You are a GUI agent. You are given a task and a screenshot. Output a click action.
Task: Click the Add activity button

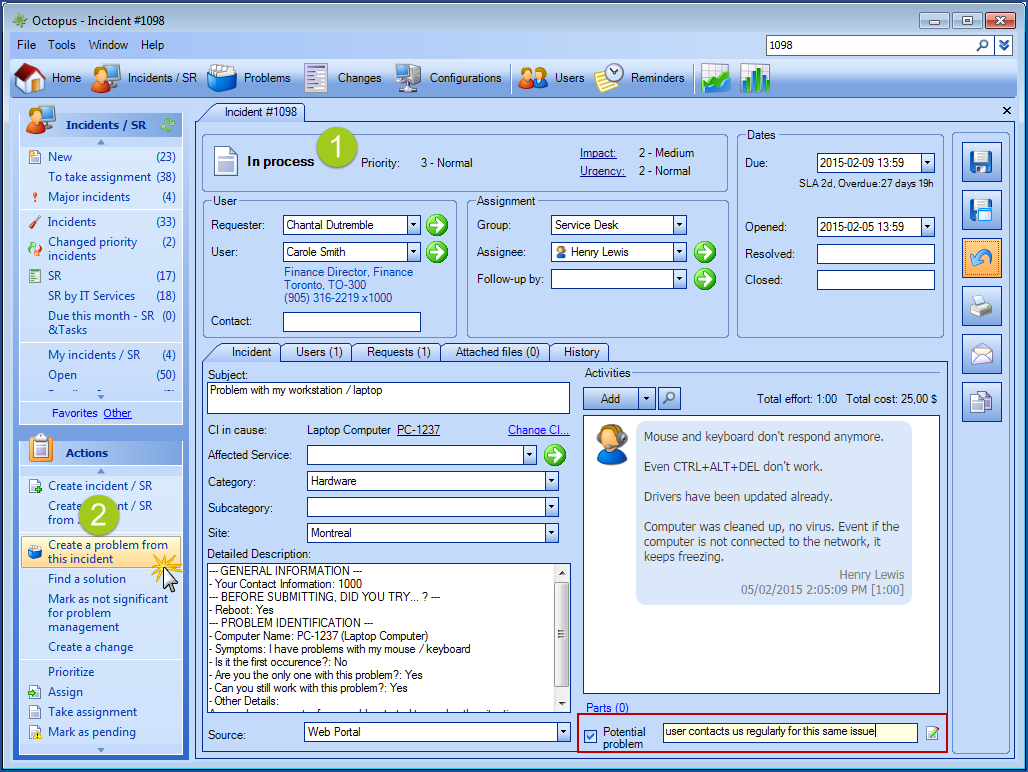pyautogui.click(x=610, y=398)
